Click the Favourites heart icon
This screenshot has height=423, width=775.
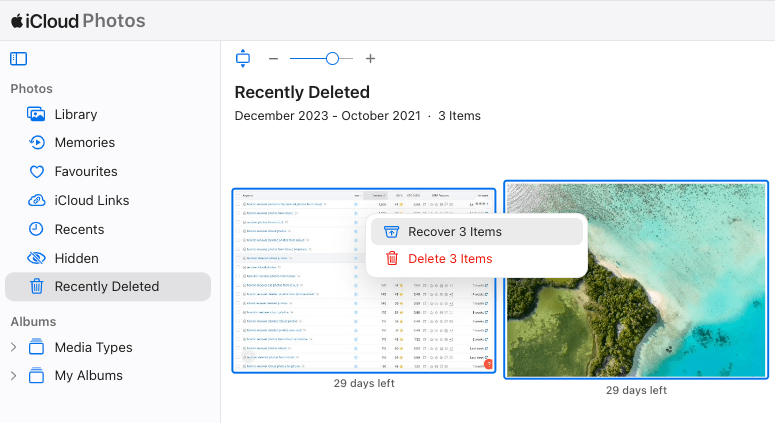tap(37, 171)
